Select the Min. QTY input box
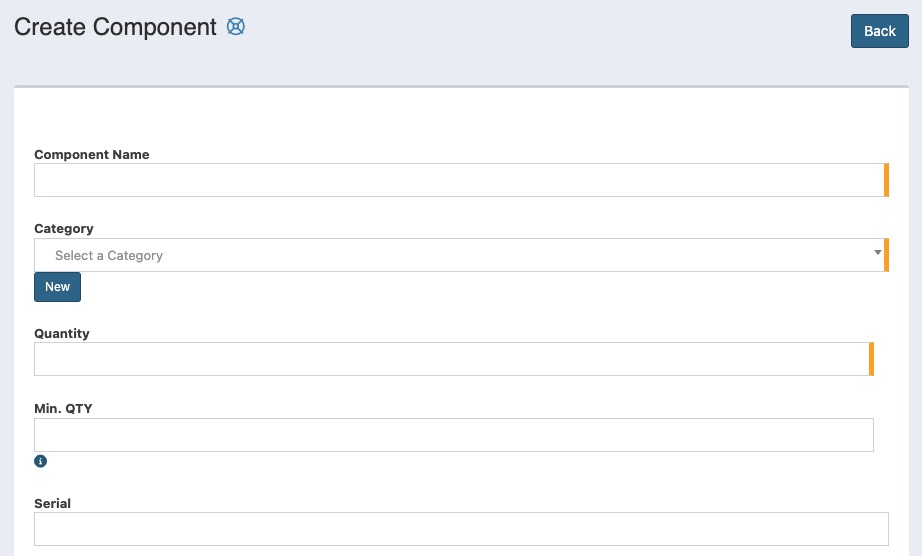This screenshot has height=556, width=922. pyautogui.click(x=453, y=435)
